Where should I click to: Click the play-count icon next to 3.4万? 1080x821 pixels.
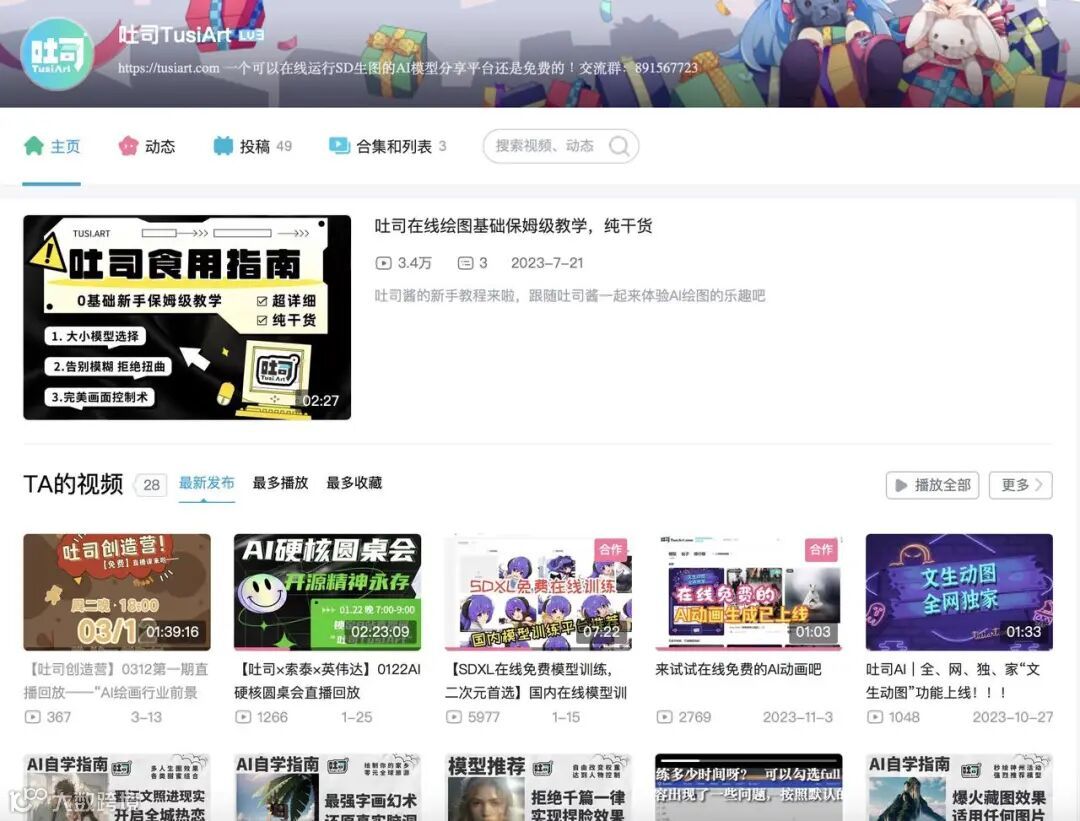click(x=383, y=263)
